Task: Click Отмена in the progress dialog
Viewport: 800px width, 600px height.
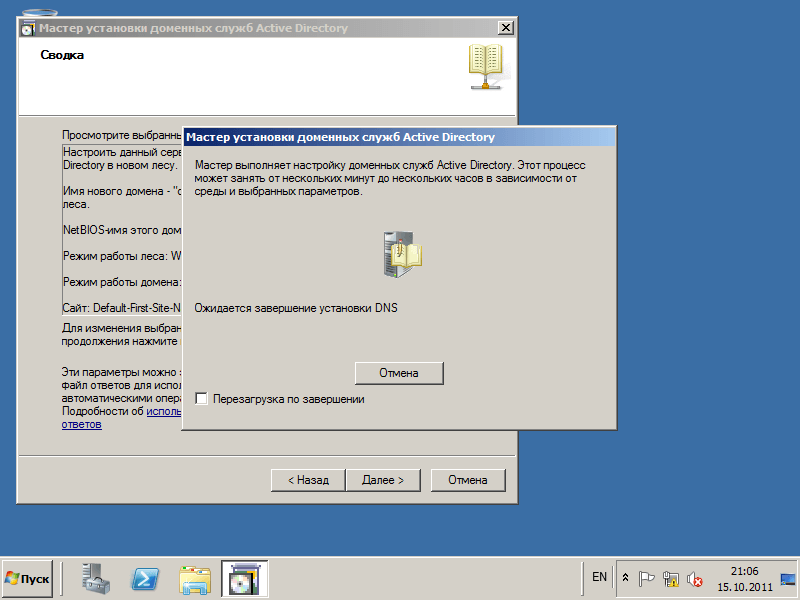Action: [x=399, y=373]
